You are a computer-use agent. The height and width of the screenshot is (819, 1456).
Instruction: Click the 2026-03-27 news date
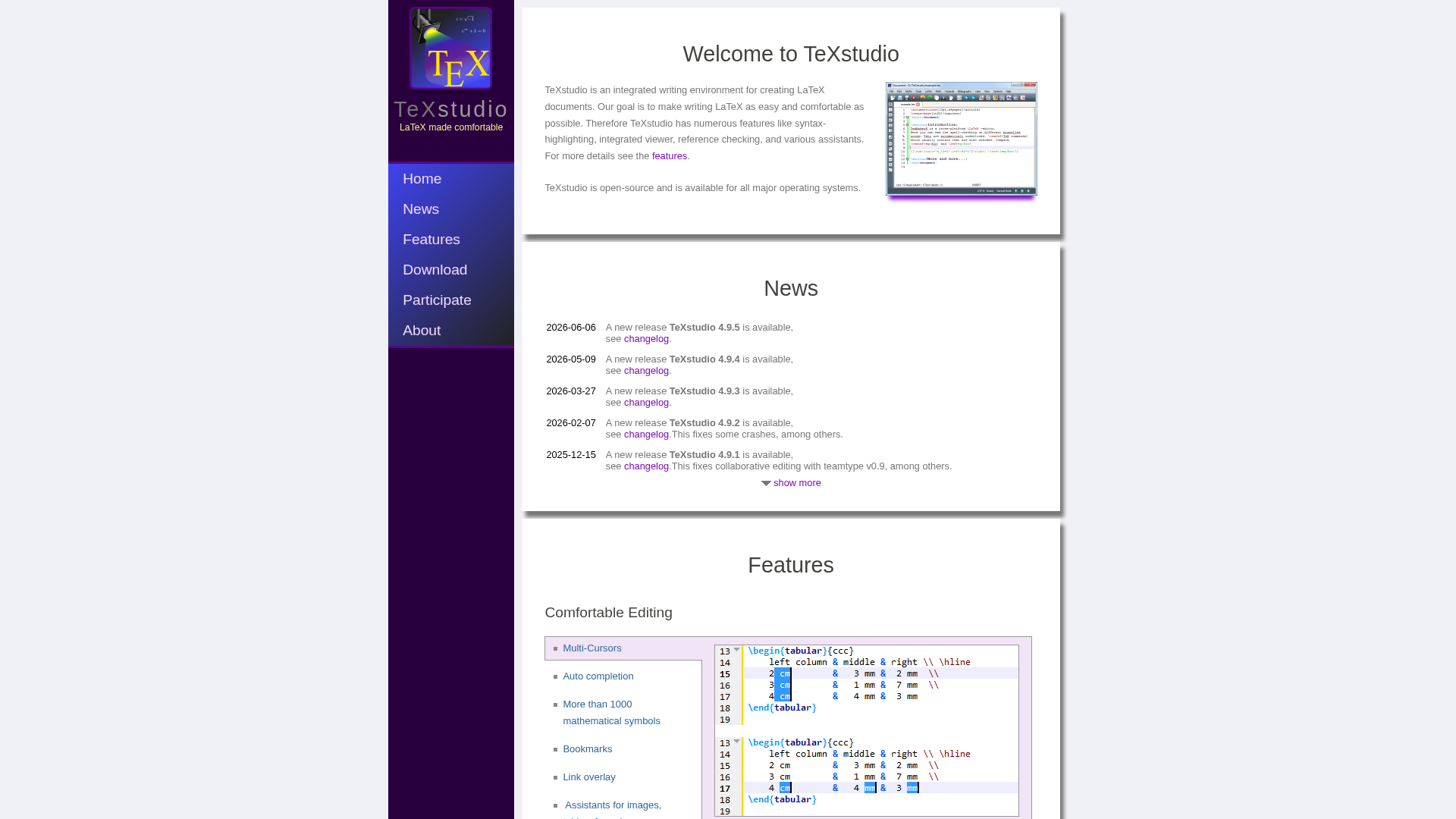click(571, 391)
